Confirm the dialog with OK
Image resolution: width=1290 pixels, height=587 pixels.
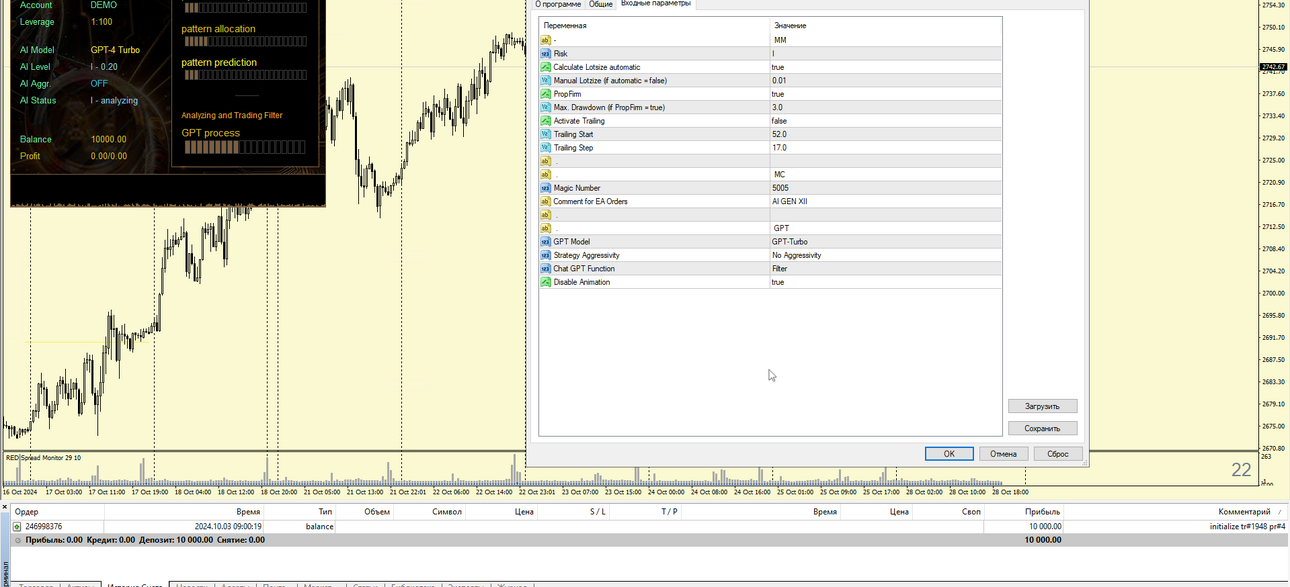pyautogui.click(x=949, y=453)
